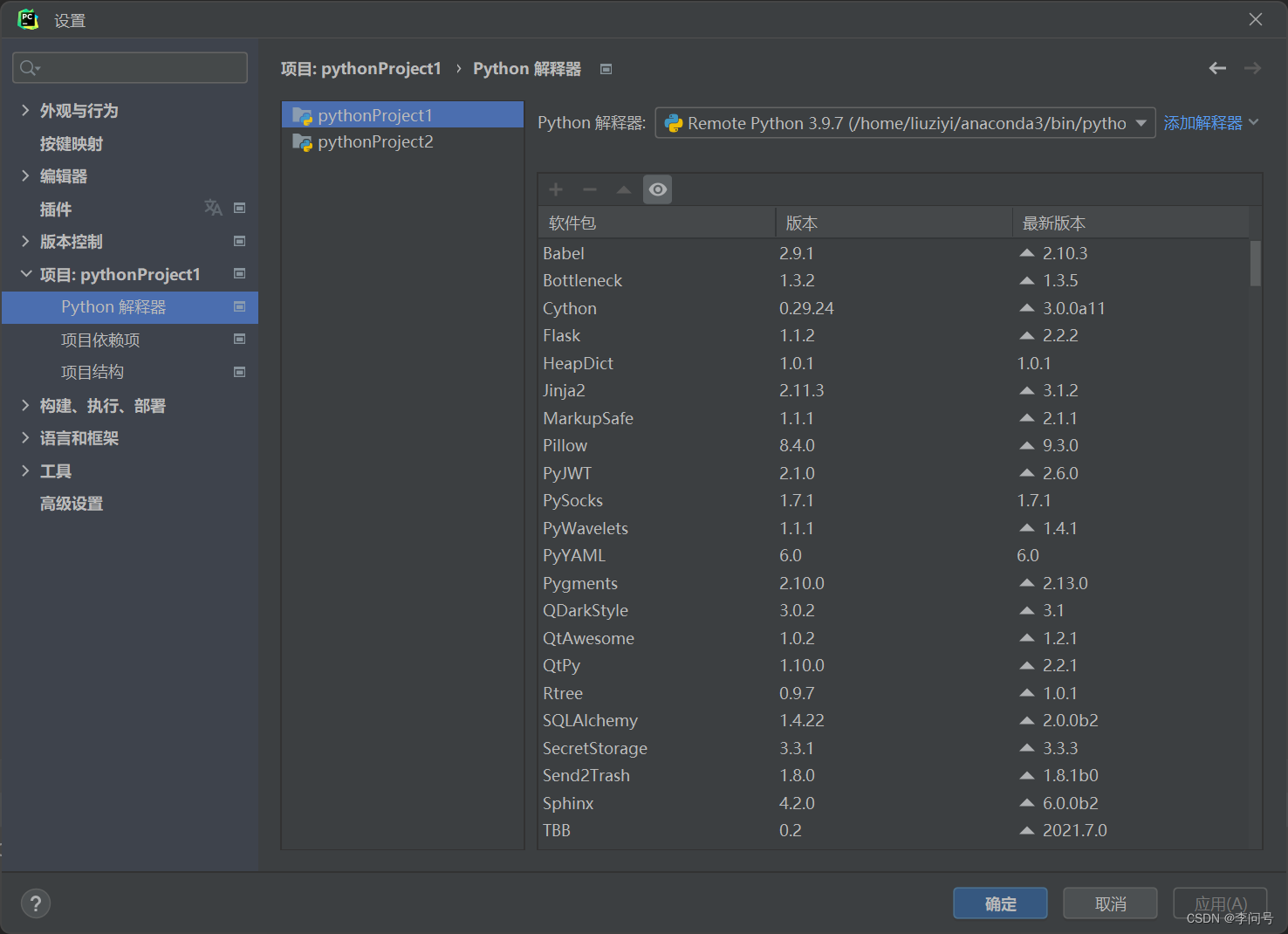Open the 项目结构 page
This screenshot has height=934, width=1288.
pos(92,372)
